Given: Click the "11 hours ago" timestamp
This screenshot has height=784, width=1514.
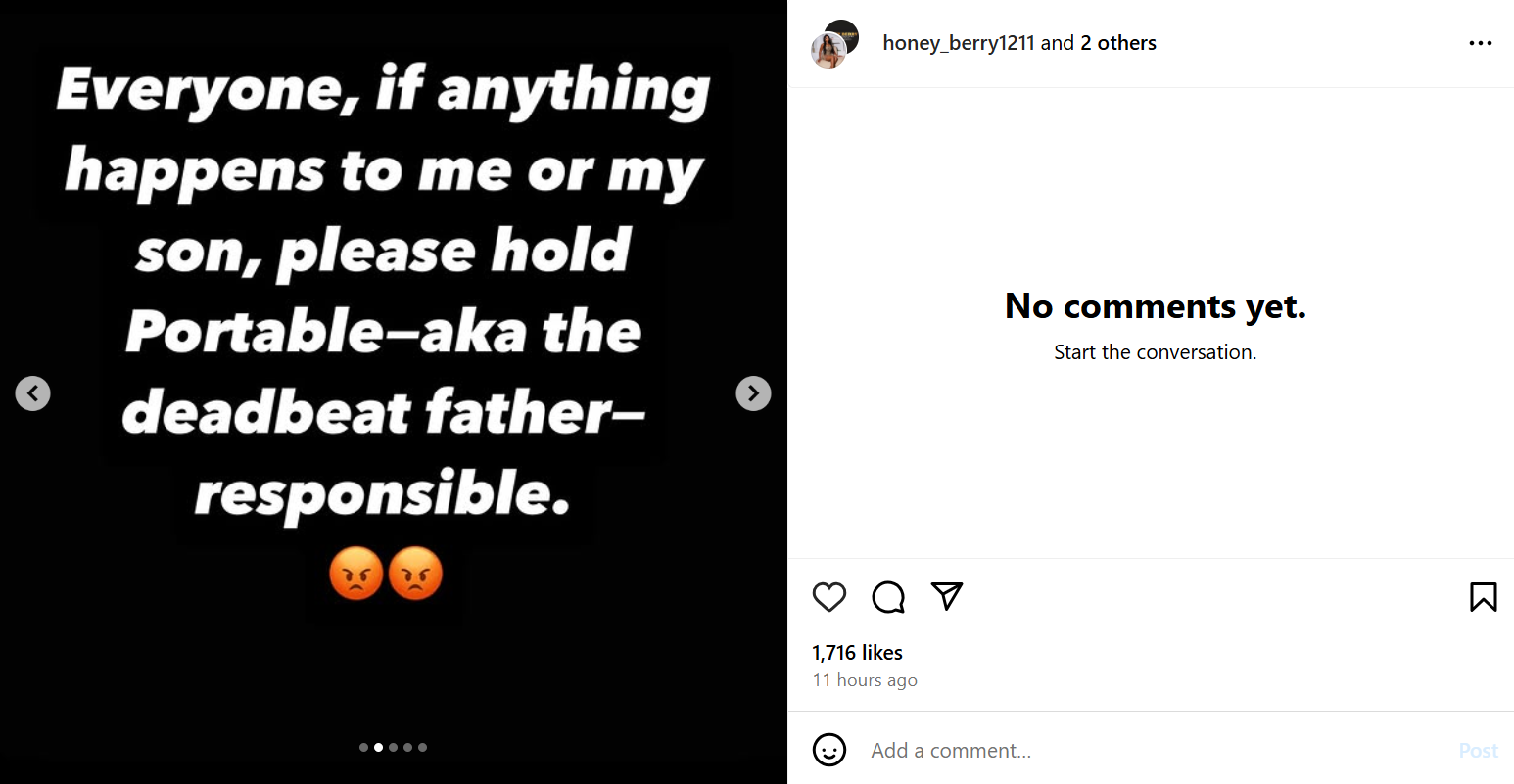Looking at the screenshot, I should point(865,680).
